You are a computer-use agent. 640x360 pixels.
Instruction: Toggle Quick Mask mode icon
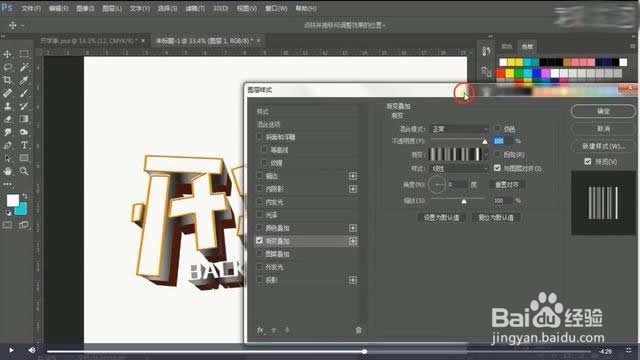[x=7, y=225]
